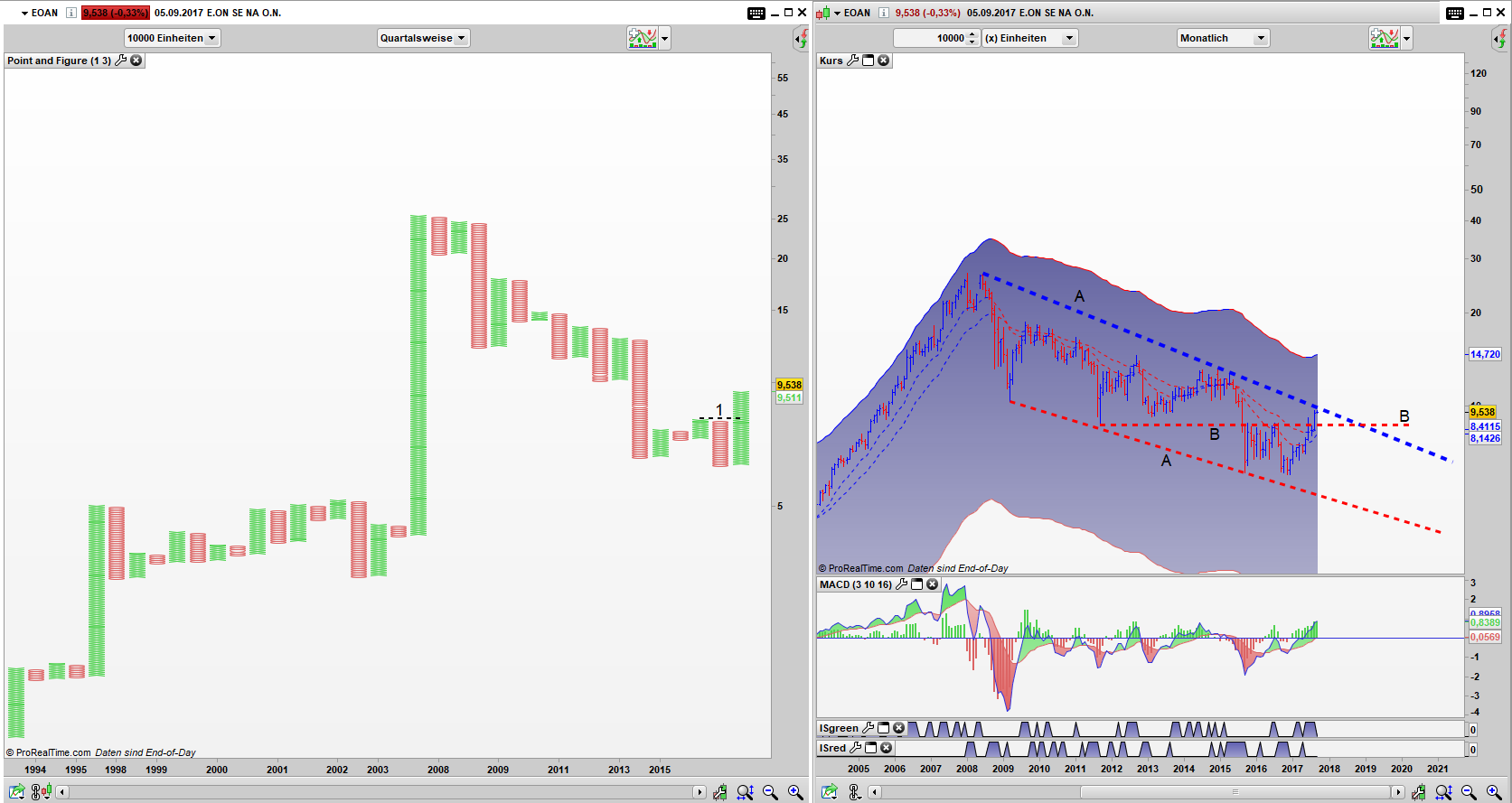
Task: Click the 9,511 value on left chart axis
Action: 789,397
